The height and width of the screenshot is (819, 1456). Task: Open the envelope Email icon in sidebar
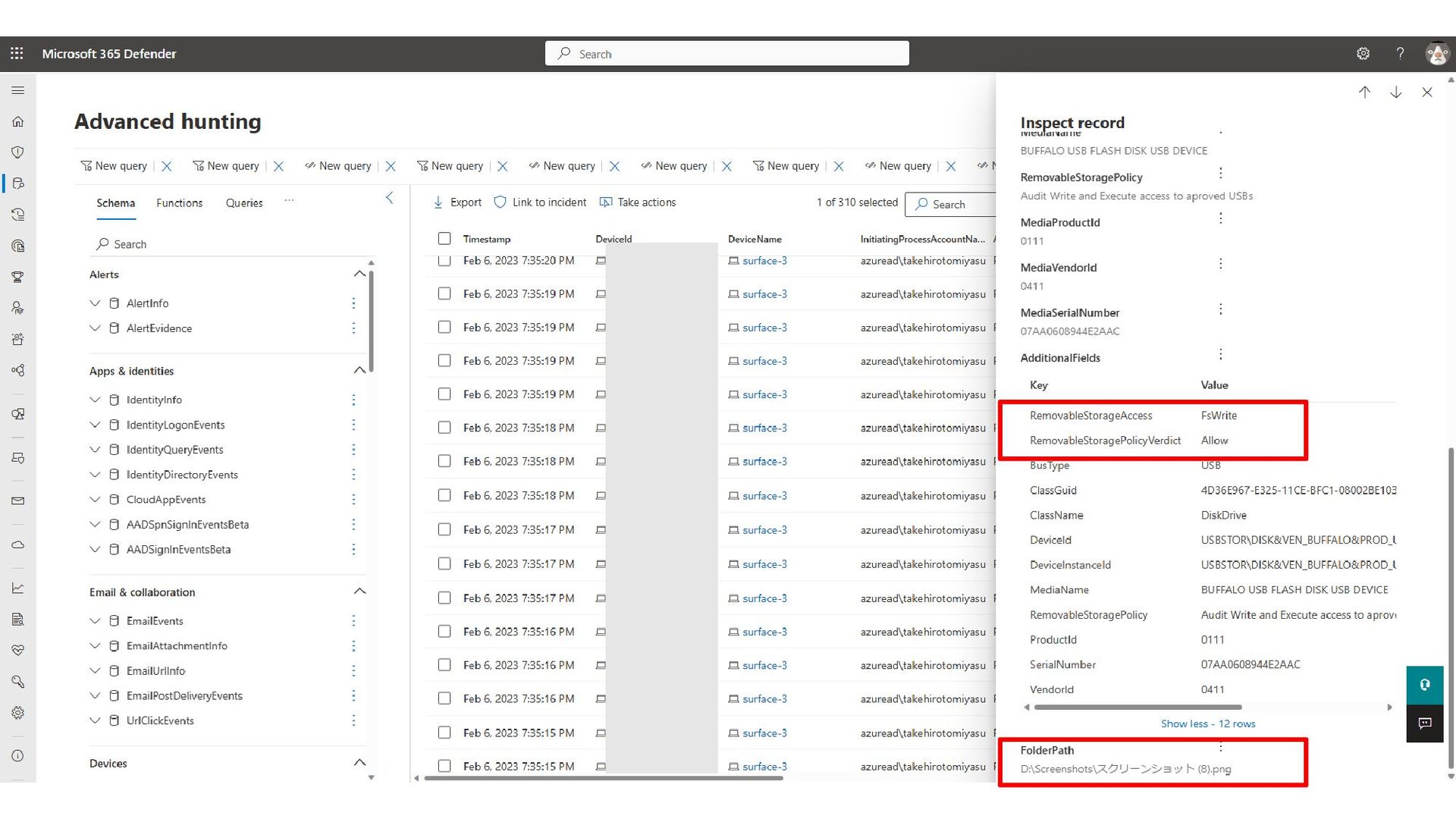[x=18, y=500]
